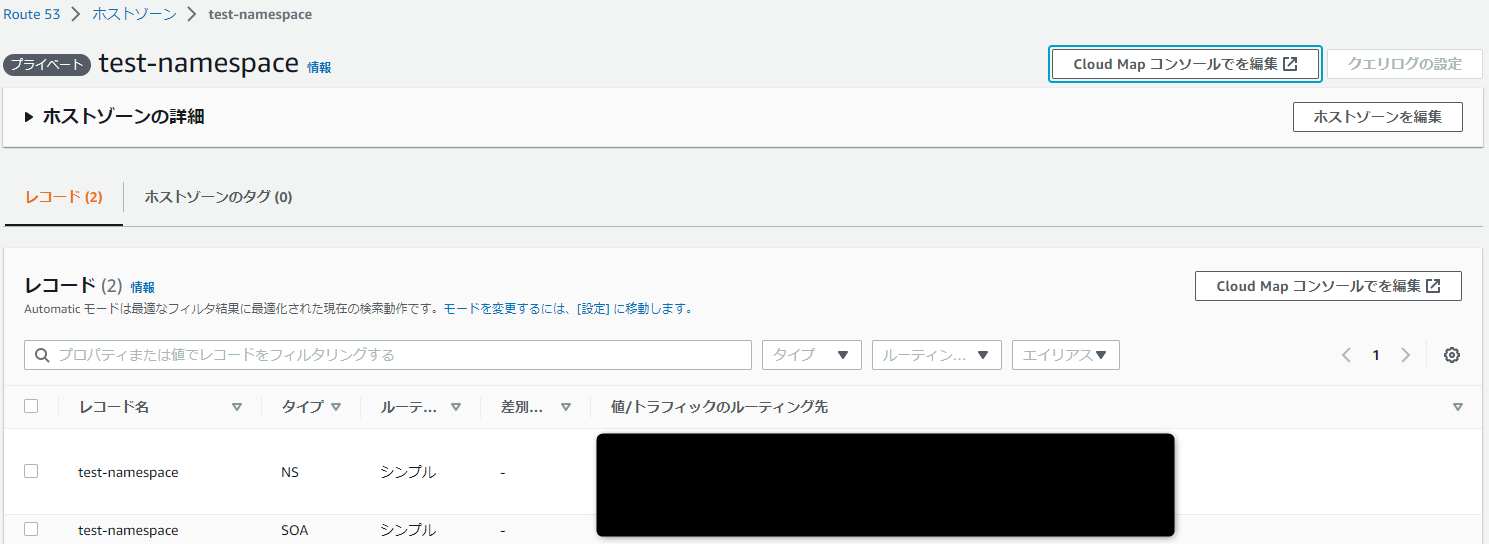
Task: Click シンプル in the SOA row
Action: click(x=408, y=530)
